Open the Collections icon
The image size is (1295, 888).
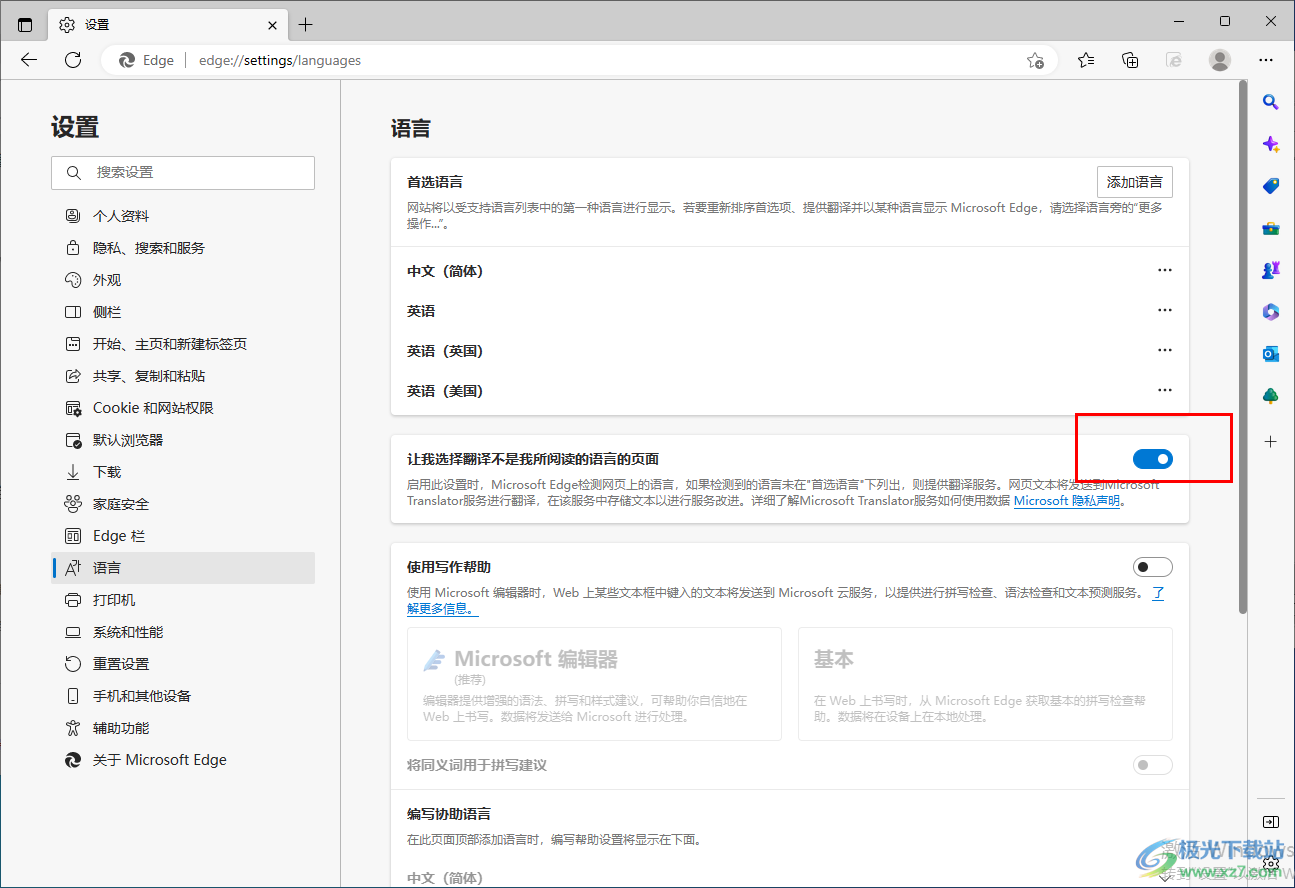click(x=1130, y=60)
